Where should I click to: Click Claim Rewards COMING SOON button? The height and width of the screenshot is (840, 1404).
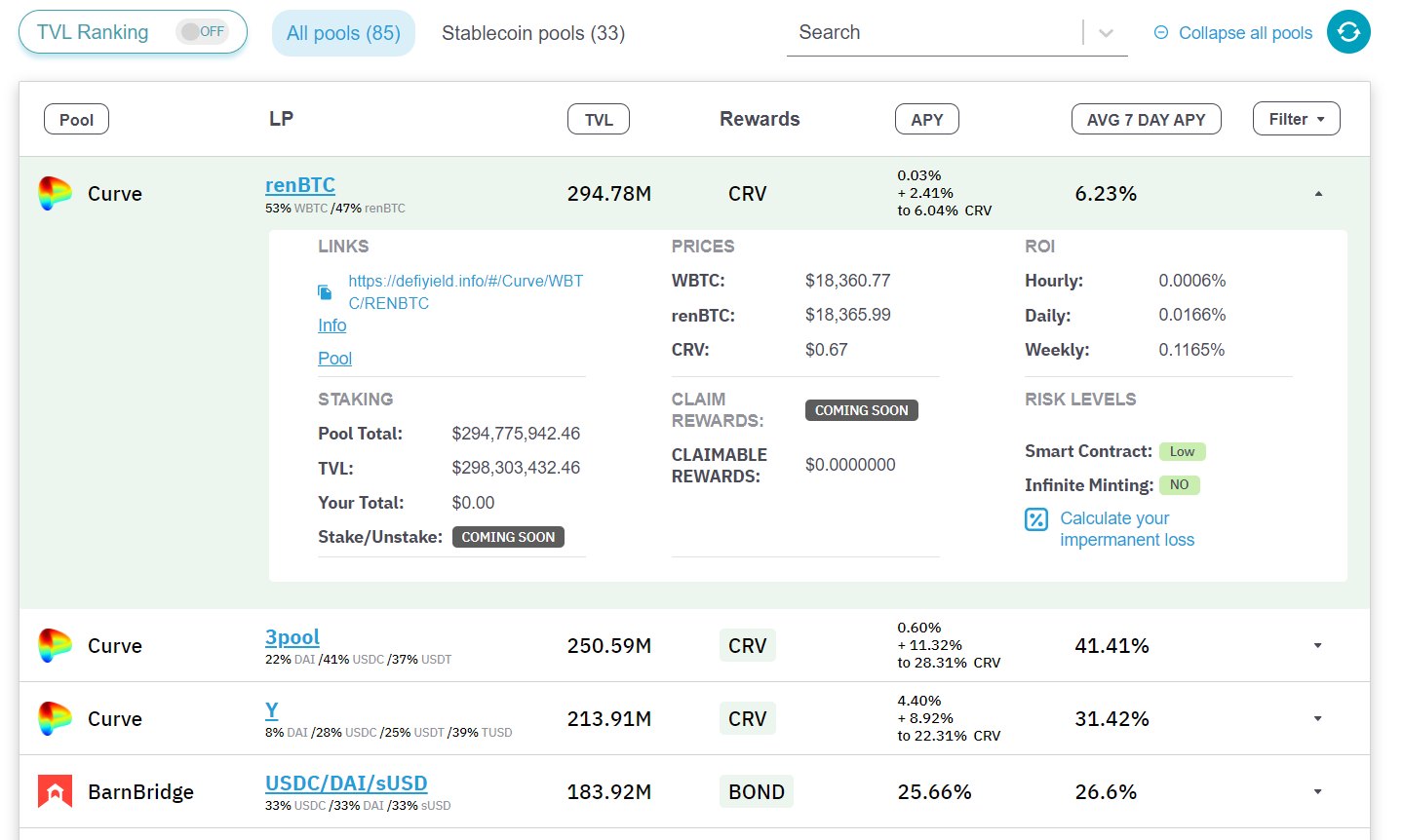click(x=862, y=410)
